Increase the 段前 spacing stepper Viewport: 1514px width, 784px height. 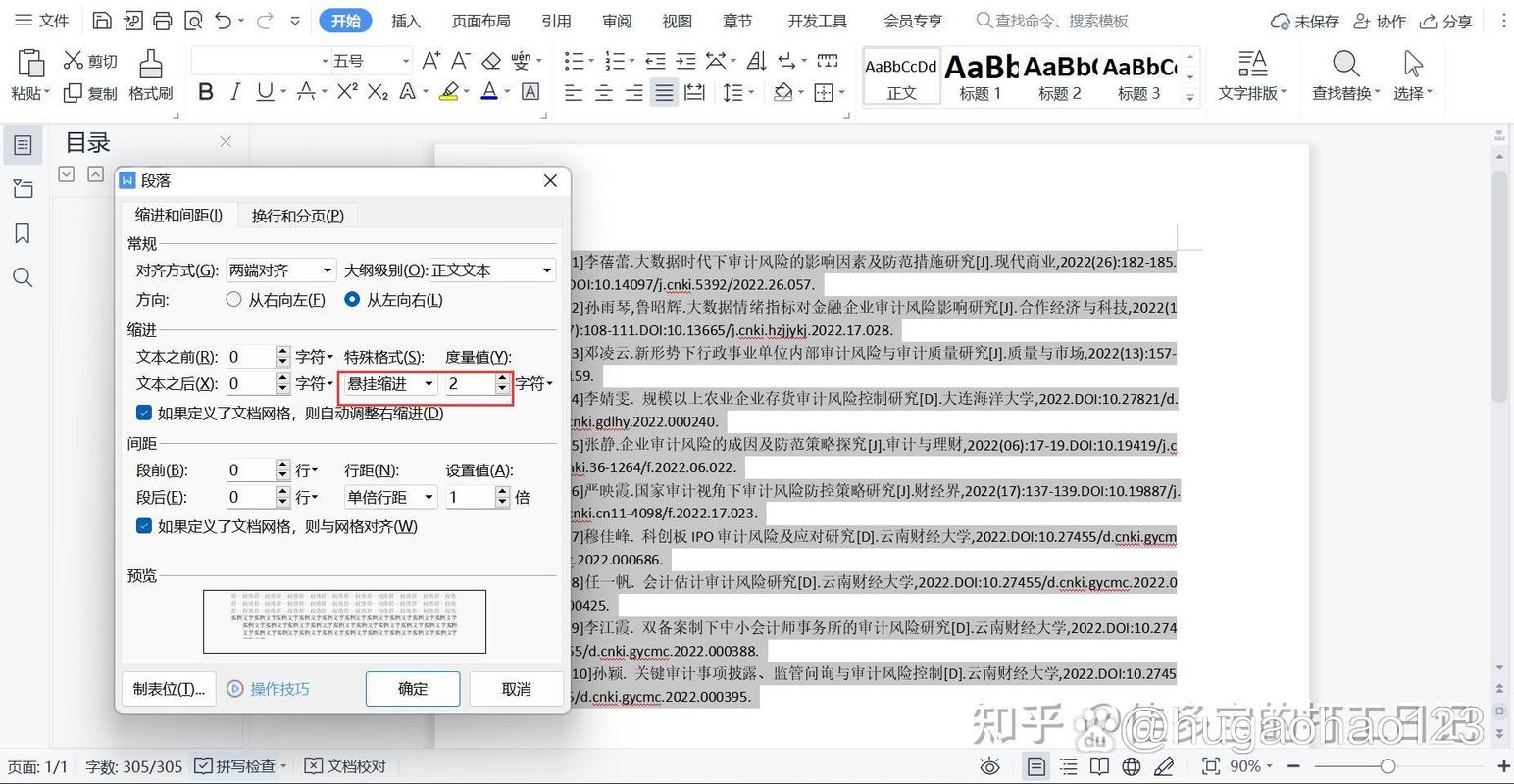tap(282, 465)
